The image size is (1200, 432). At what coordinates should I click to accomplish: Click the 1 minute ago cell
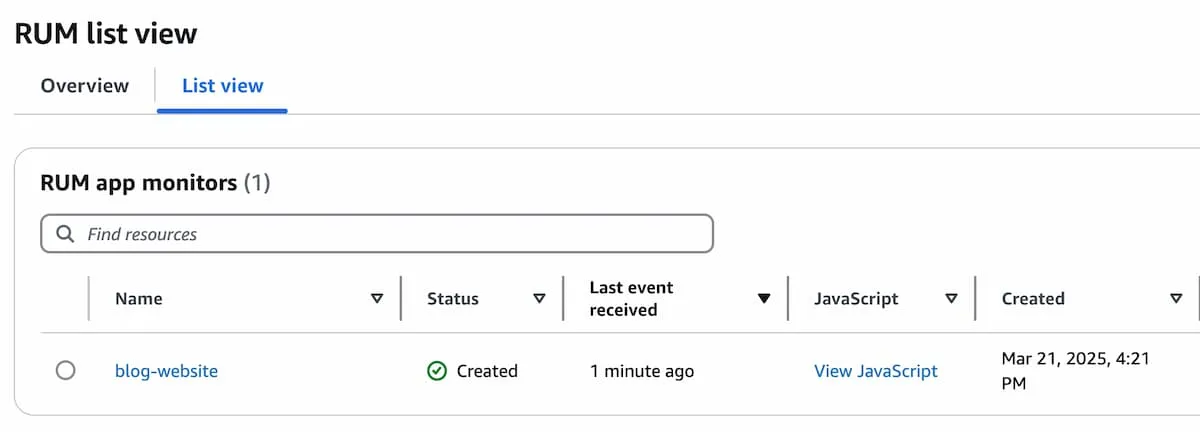pyautogui.click(x=641, y=371)
